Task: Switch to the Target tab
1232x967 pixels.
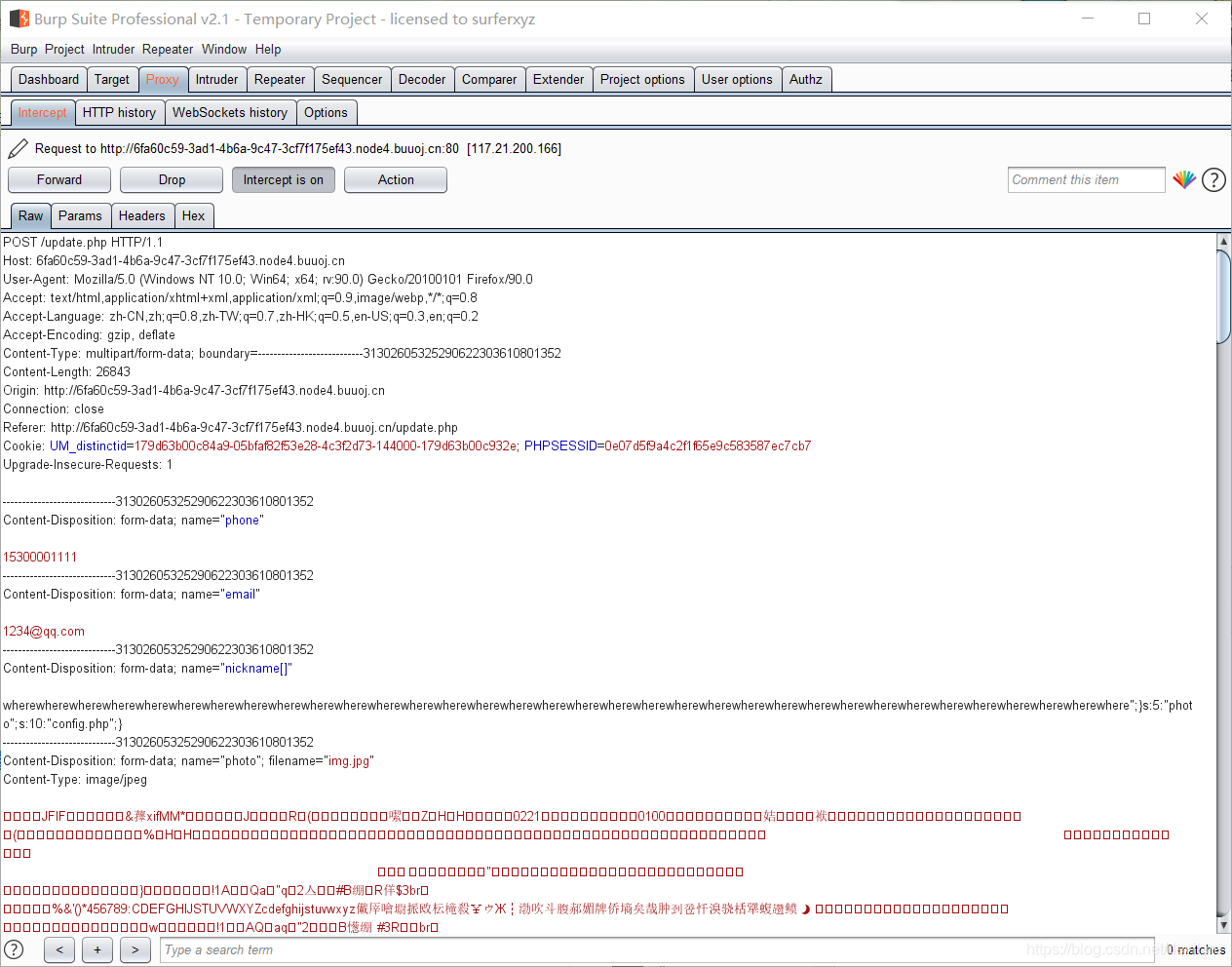Action: click(112, 79)
